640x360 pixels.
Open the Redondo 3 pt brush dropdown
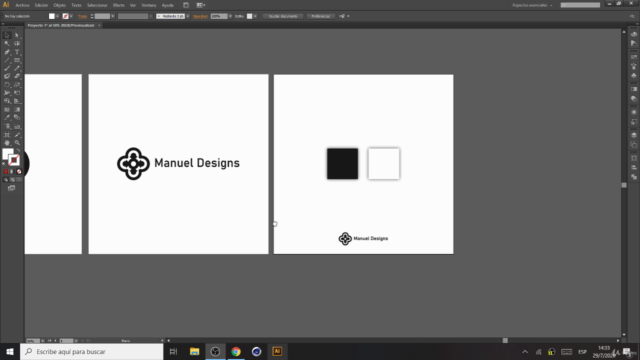pyautogui.click(x=187, y=16)
